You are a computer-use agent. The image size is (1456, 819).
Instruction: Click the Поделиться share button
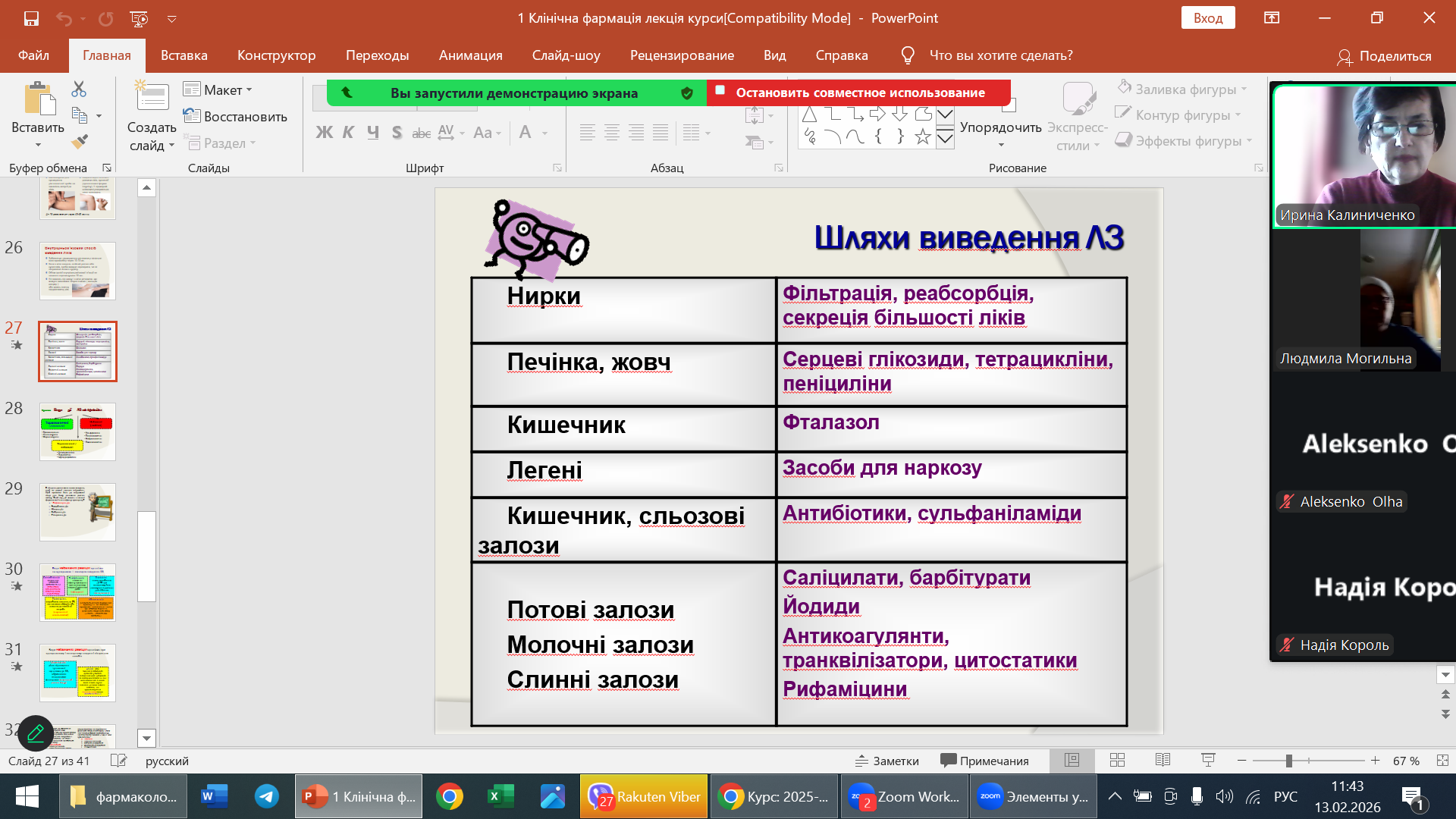point(1384,56)
